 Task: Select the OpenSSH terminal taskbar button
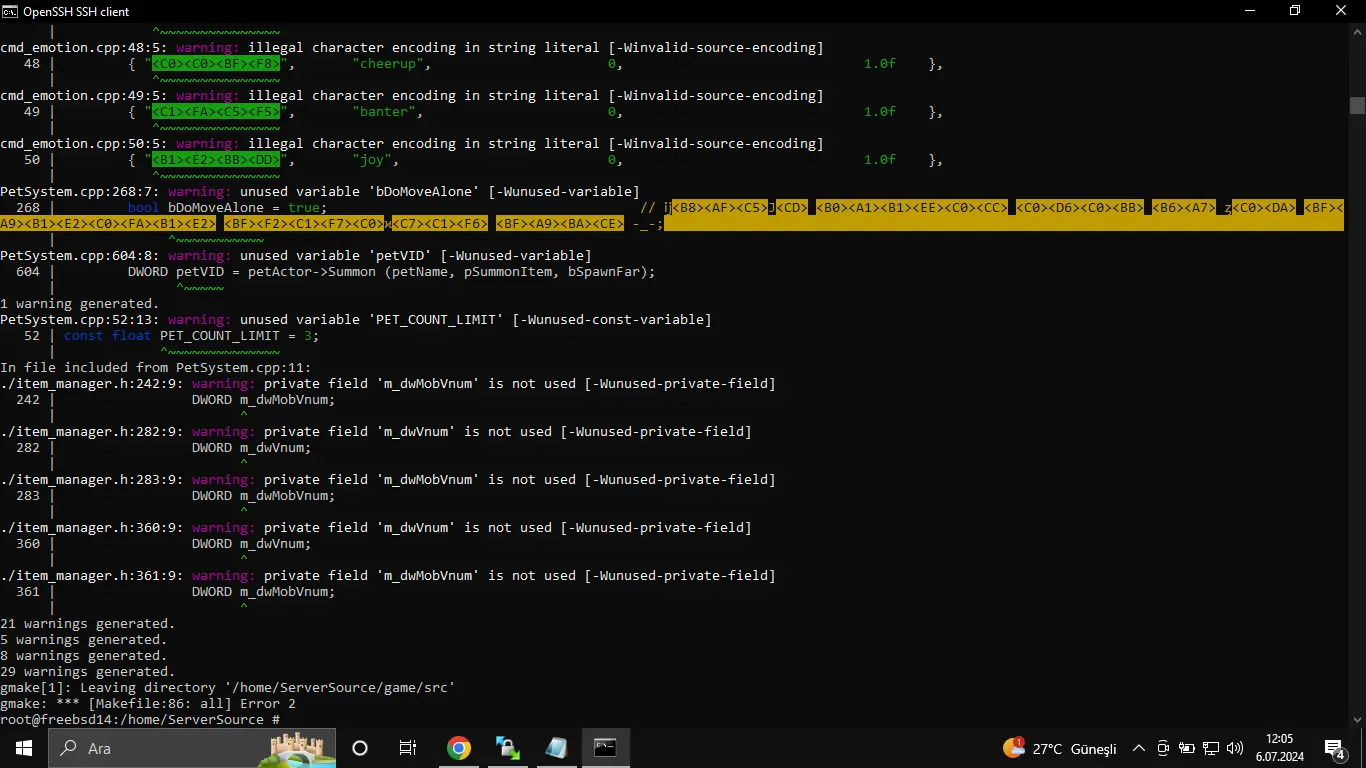[x=606, y=748]
